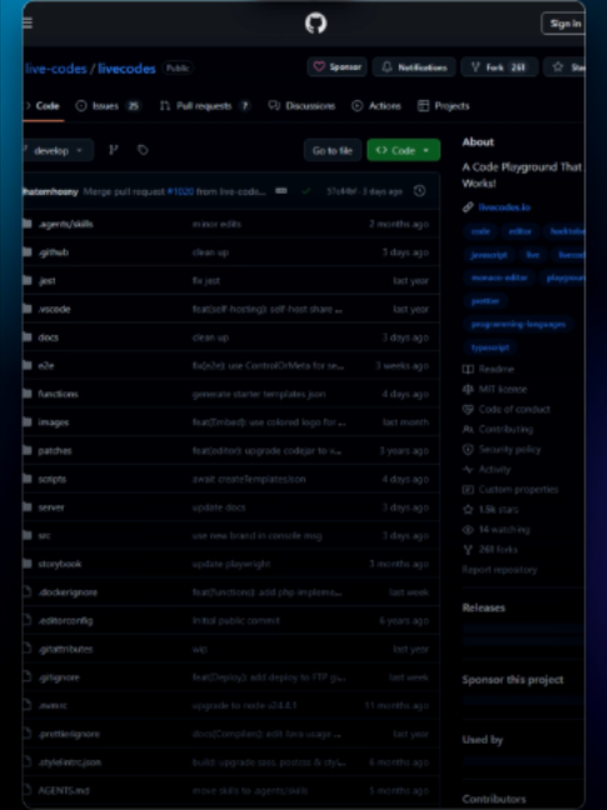Visit the livecodes.io website link

coord(504,207)
